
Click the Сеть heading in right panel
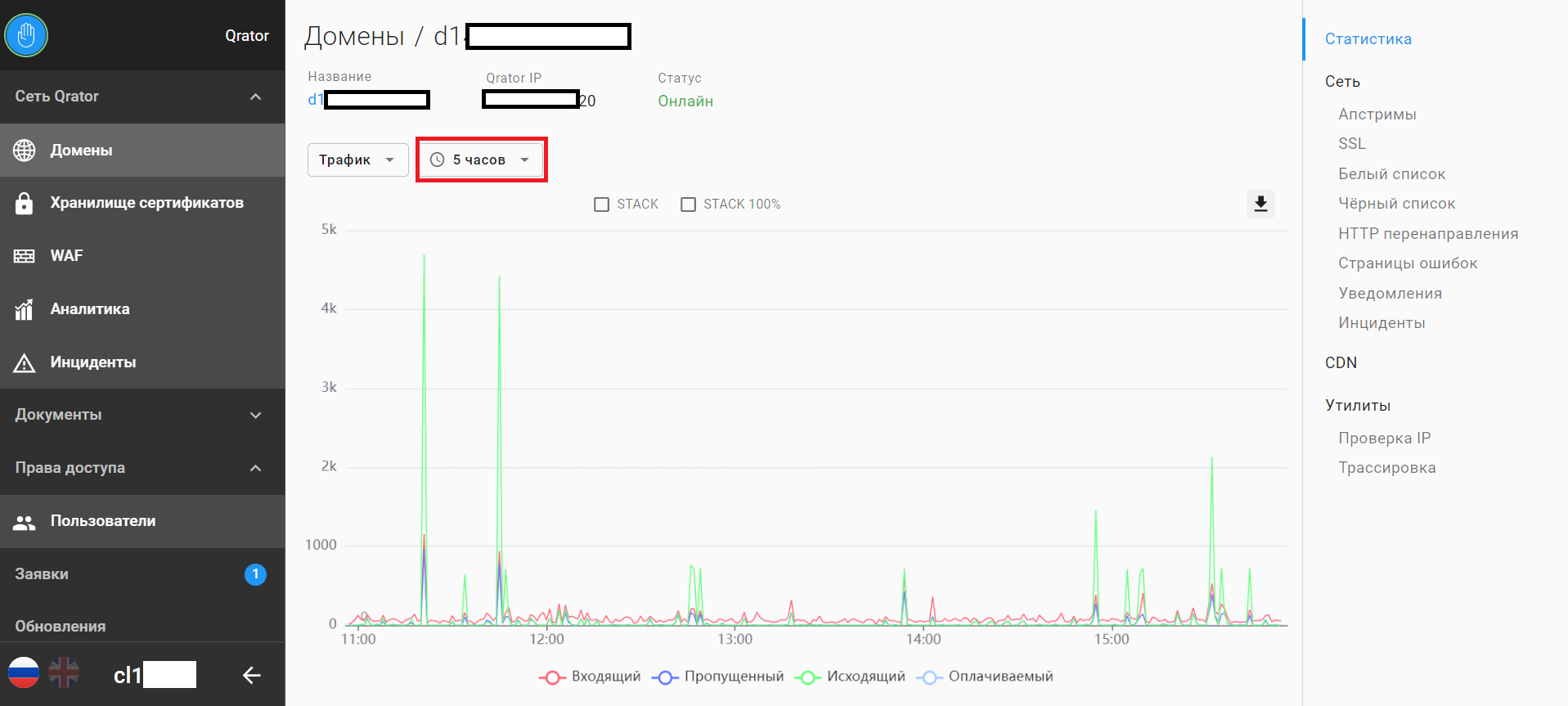(x=1342, y=82)
